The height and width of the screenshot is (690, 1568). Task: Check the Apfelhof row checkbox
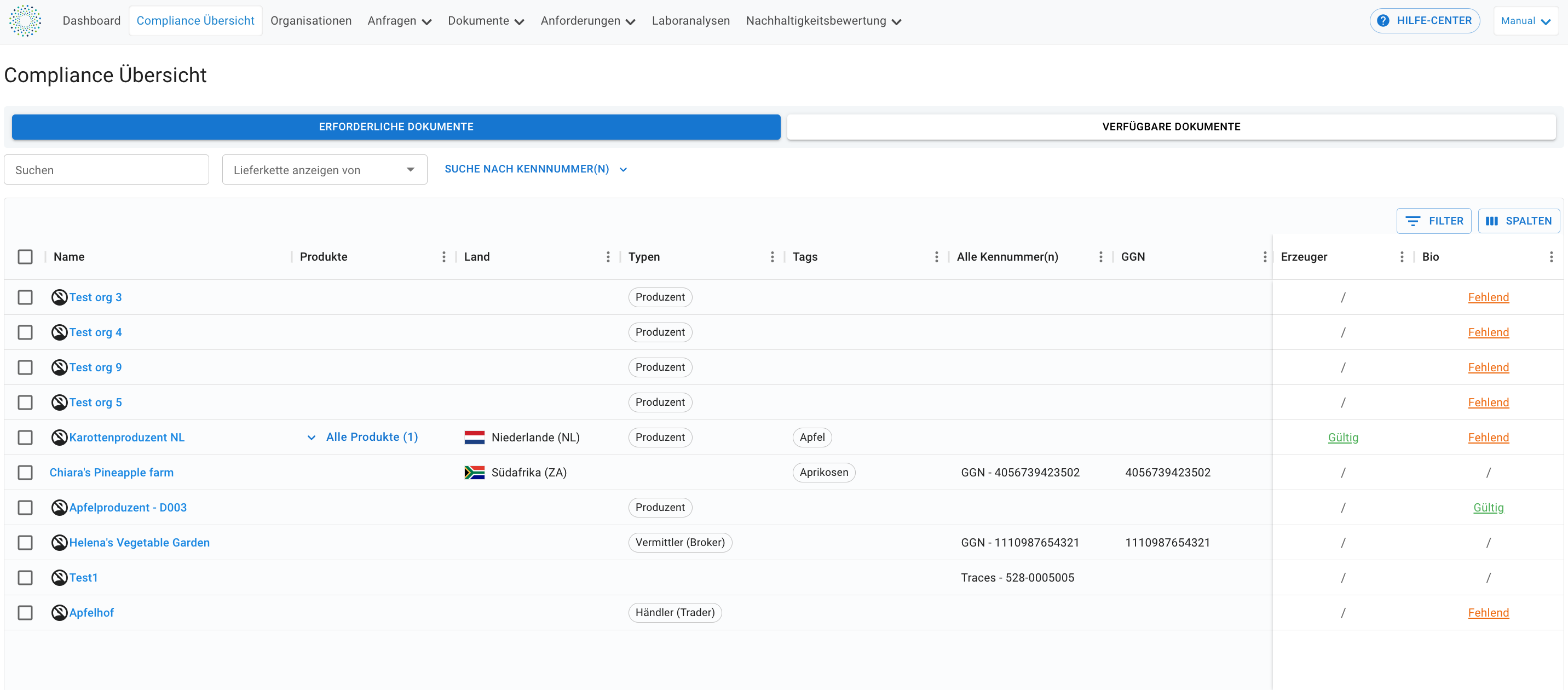point(25,613)
